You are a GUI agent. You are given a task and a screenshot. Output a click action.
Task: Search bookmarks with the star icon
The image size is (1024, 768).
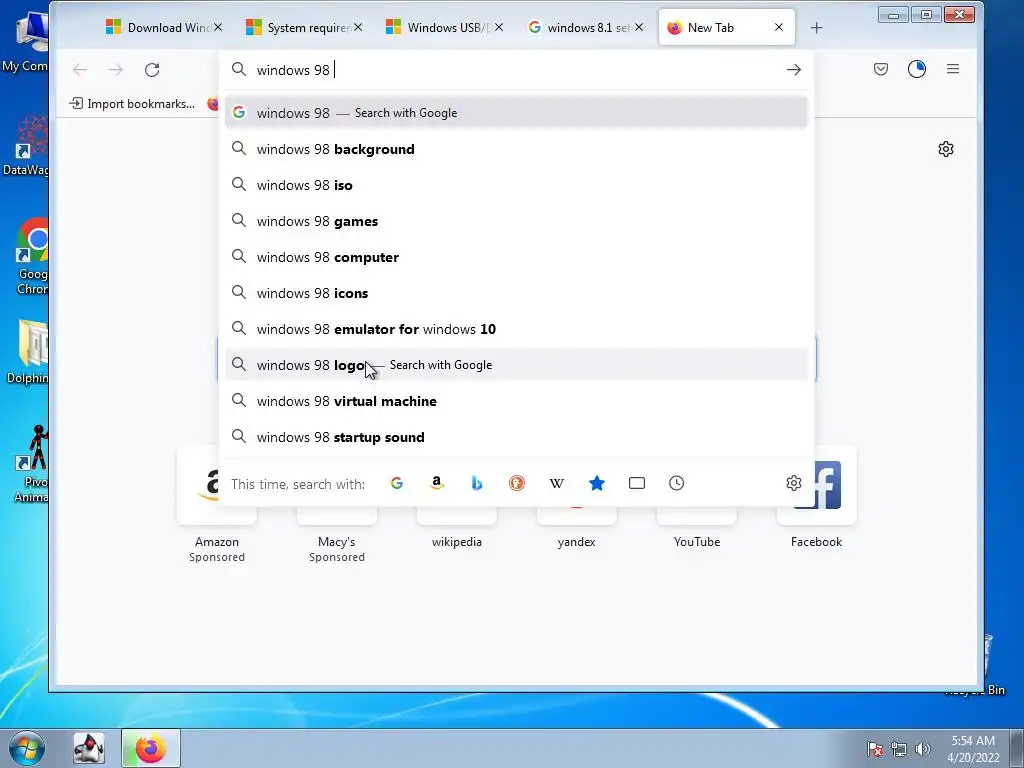(x=597, y=483)
